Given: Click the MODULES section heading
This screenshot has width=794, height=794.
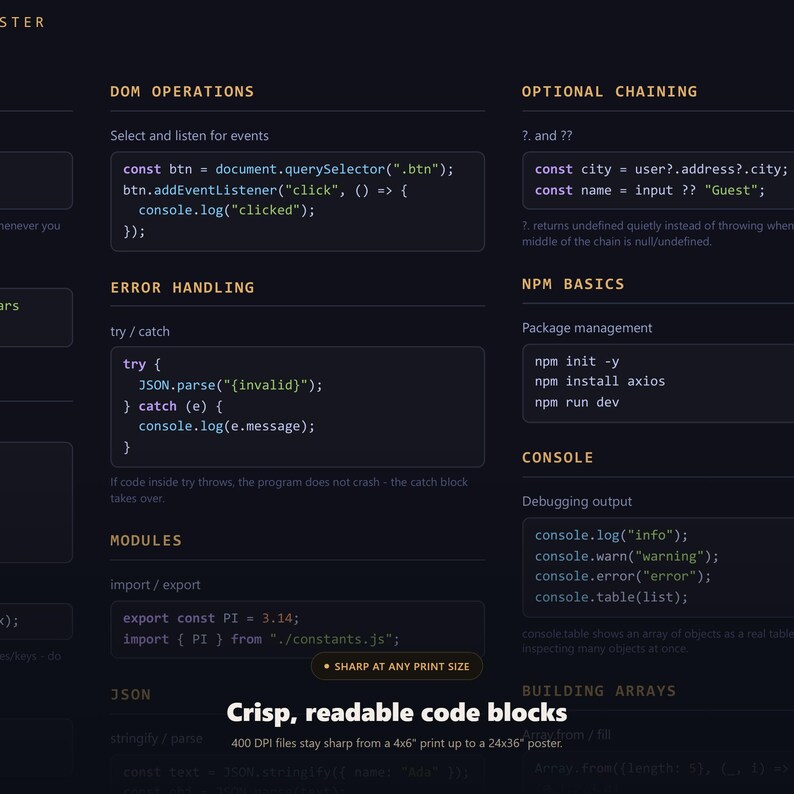Looking at the screenshot, I should 146,540.
